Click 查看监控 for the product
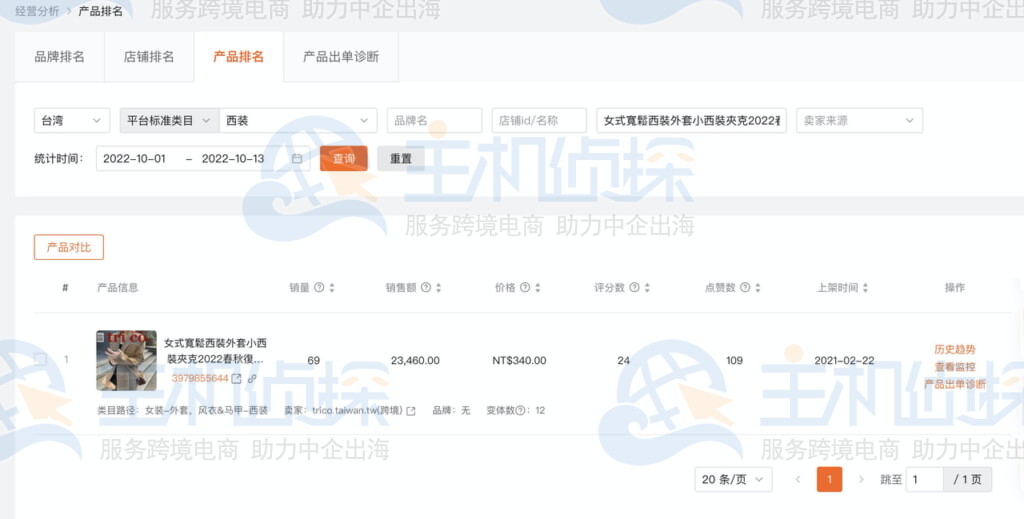The height and width of the screenshot is (519, 1024). pos(955,367)
